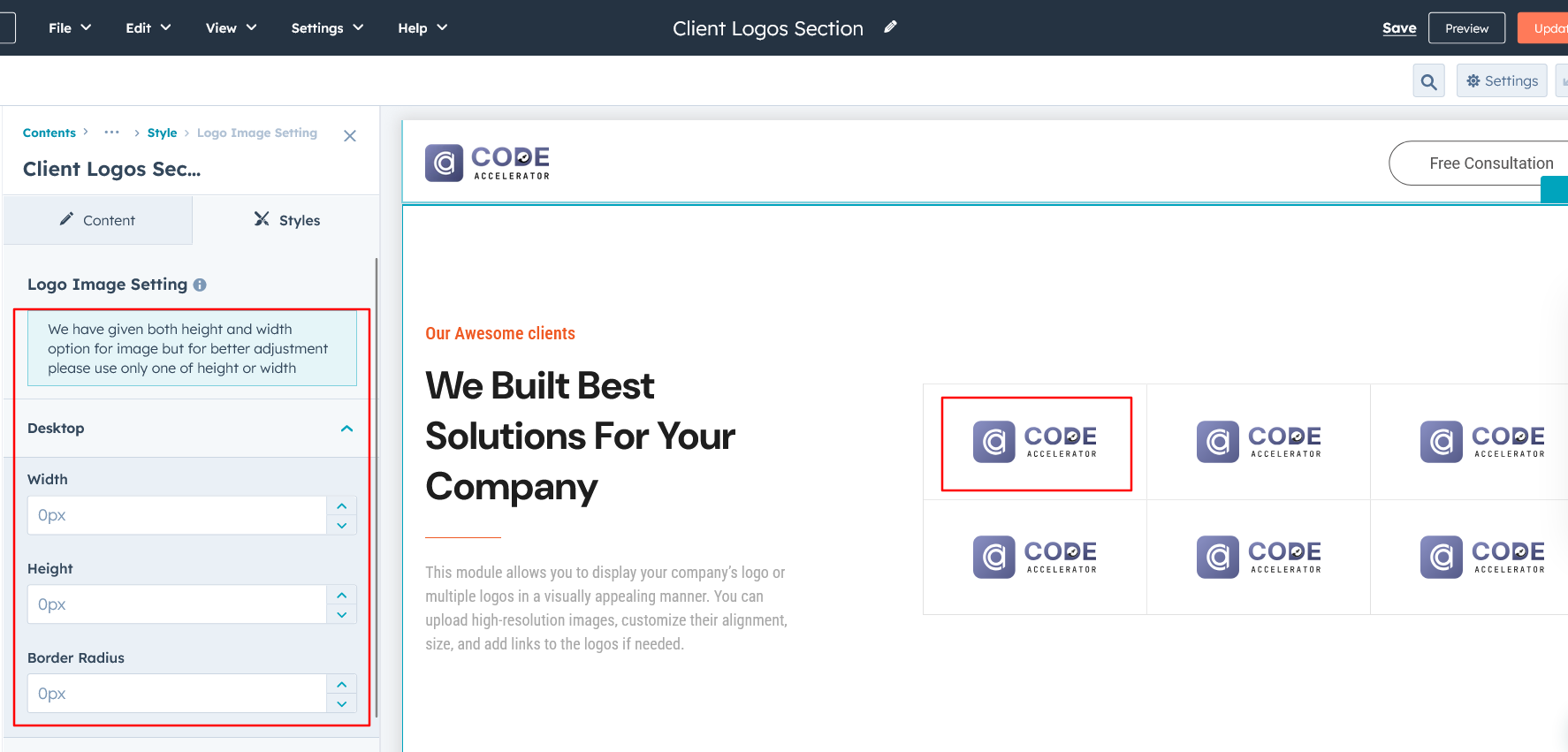
Task: Decrease Height value with down arrow
Action: (x=342, y=615)
